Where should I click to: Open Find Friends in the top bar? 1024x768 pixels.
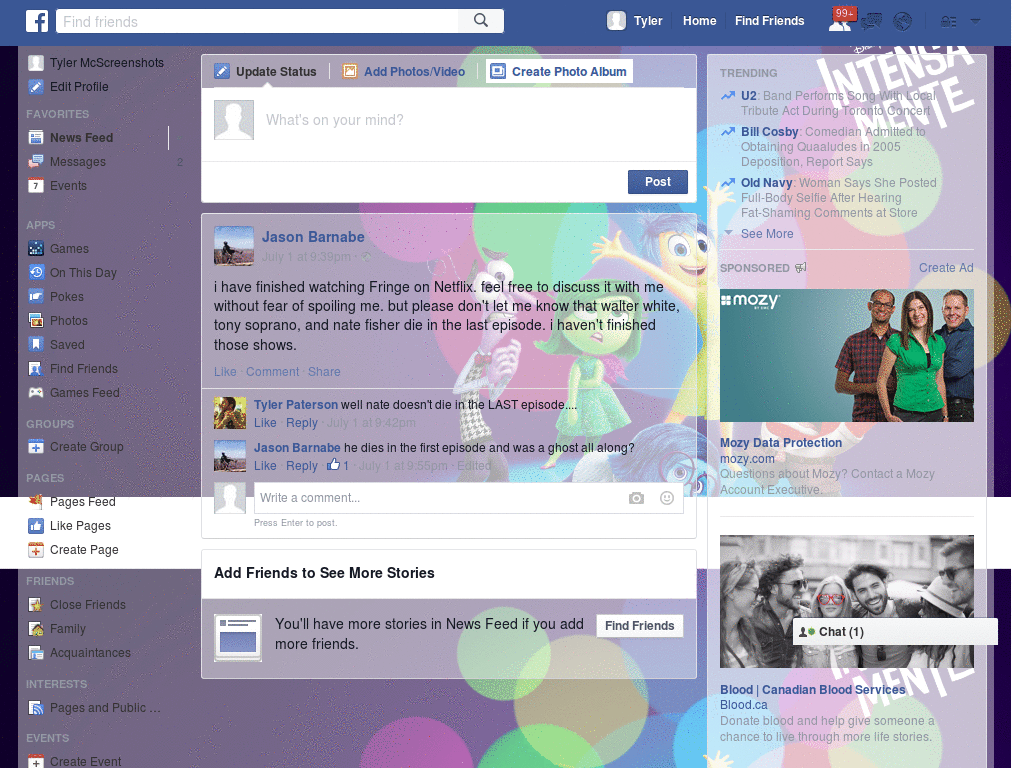pos(769,21)
